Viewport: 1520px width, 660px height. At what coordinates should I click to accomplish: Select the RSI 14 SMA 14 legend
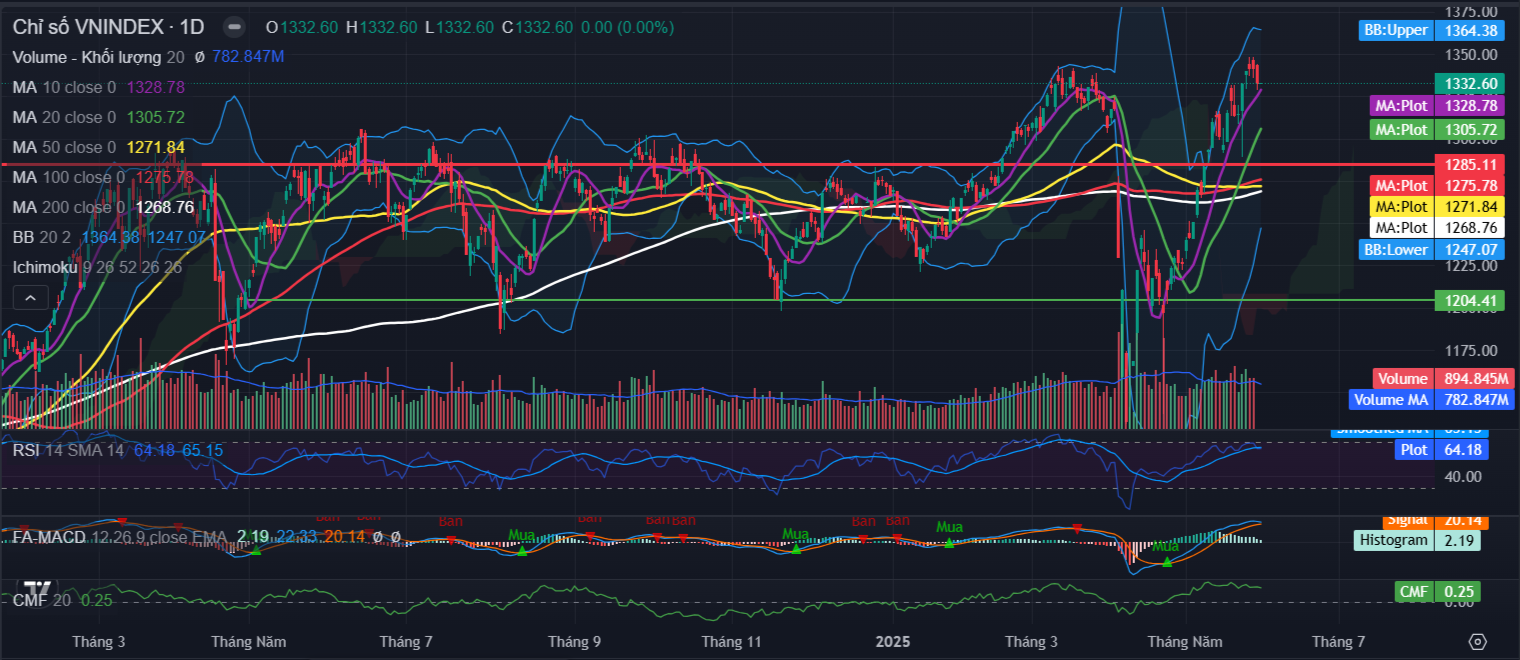coord(68,450)
